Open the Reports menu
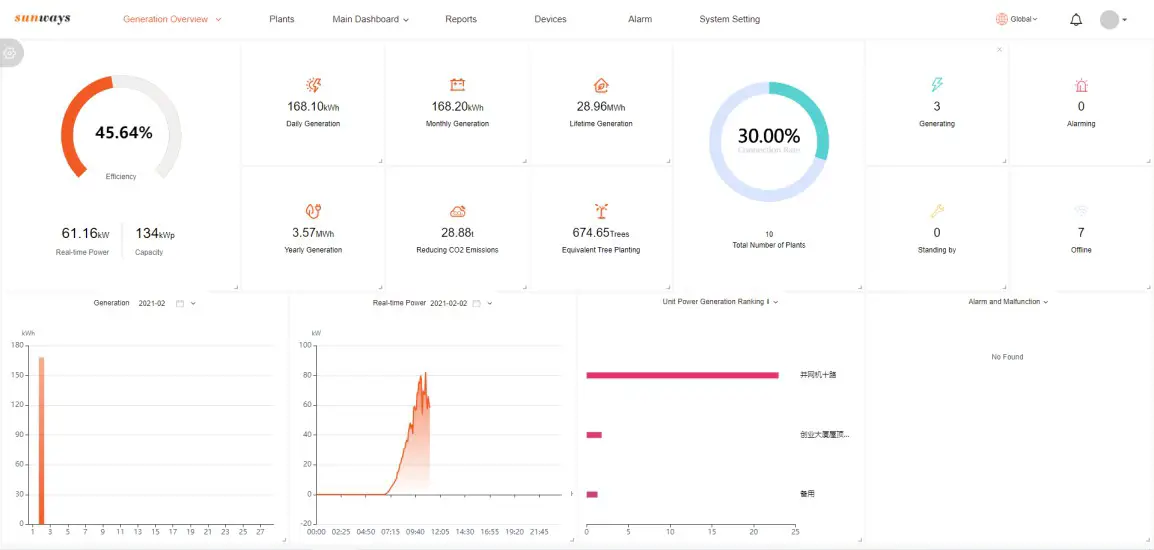Screen dimensions: 1154x550 461,19
